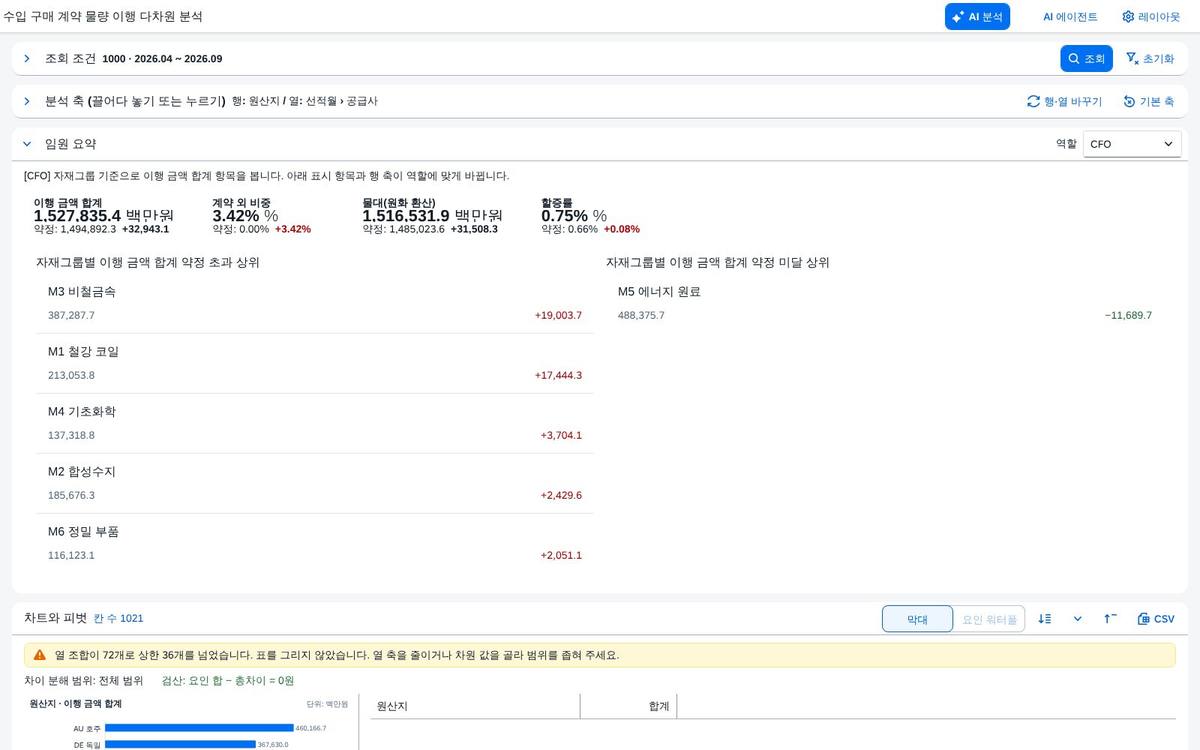
Task: Click the AI 분석 button
Action: click(977, 17)
